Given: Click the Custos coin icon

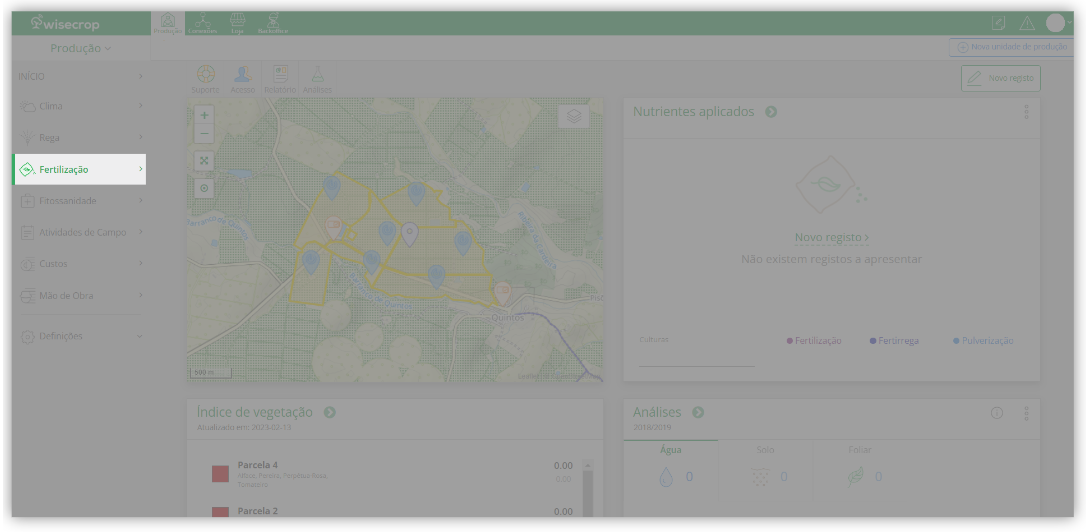Looking at the screenshot, I should [27, 264].
